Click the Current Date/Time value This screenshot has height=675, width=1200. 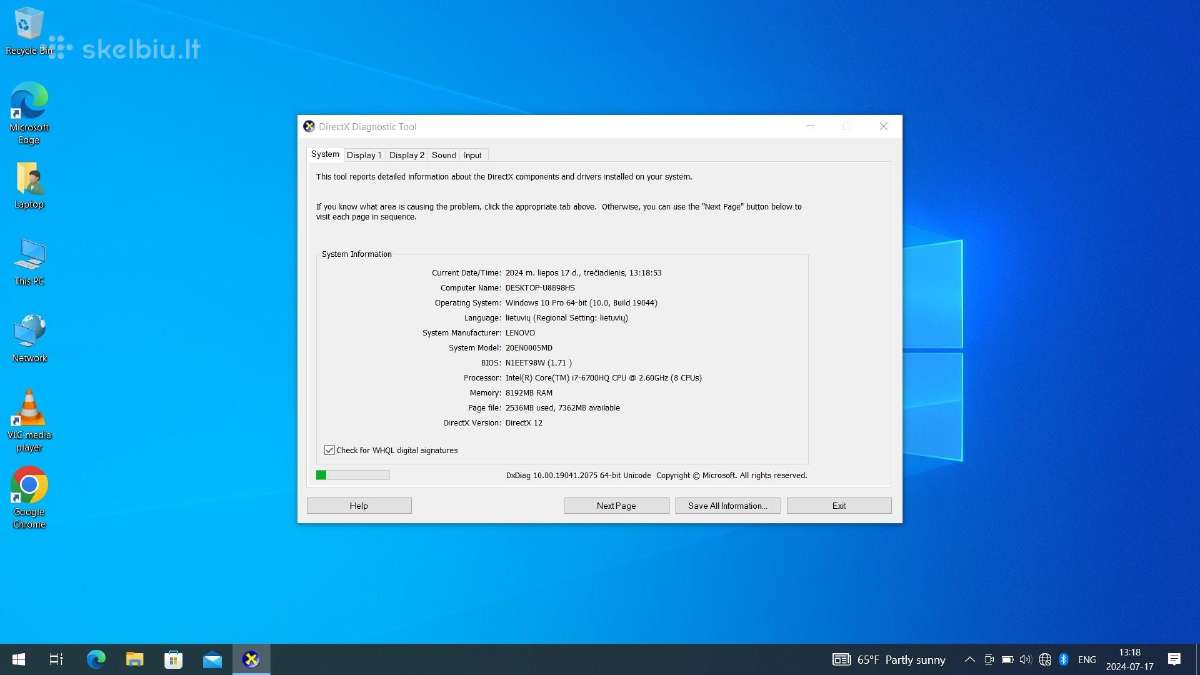coord(583,272)
